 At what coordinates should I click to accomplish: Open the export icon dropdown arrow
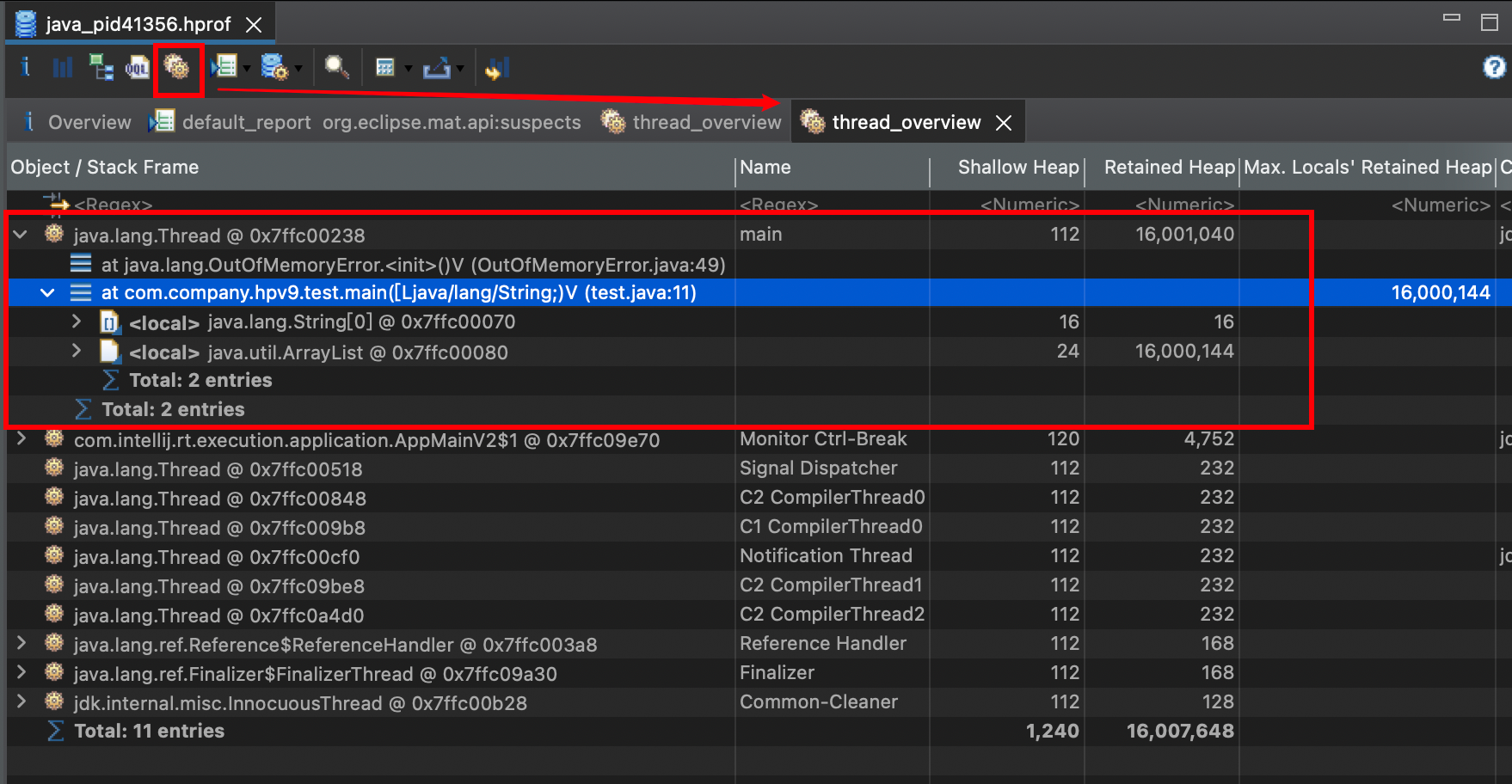(460, 68)
